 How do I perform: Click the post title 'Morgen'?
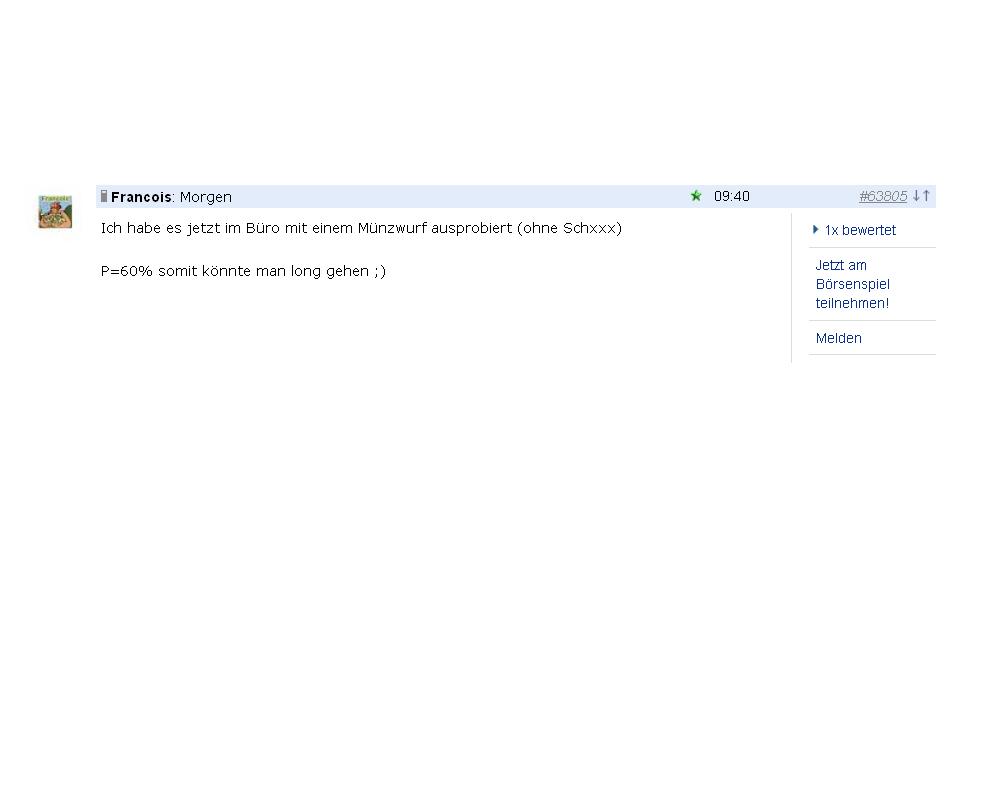point(205,197)
